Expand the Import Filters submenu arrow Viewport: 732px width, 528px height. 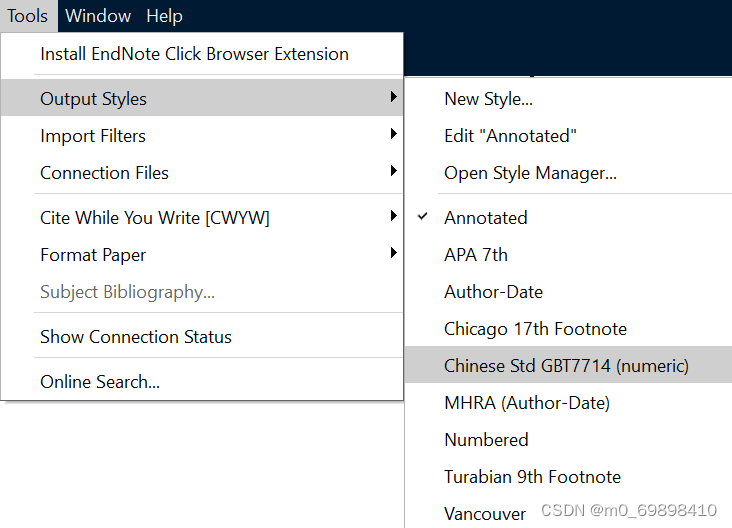(394, 134)
